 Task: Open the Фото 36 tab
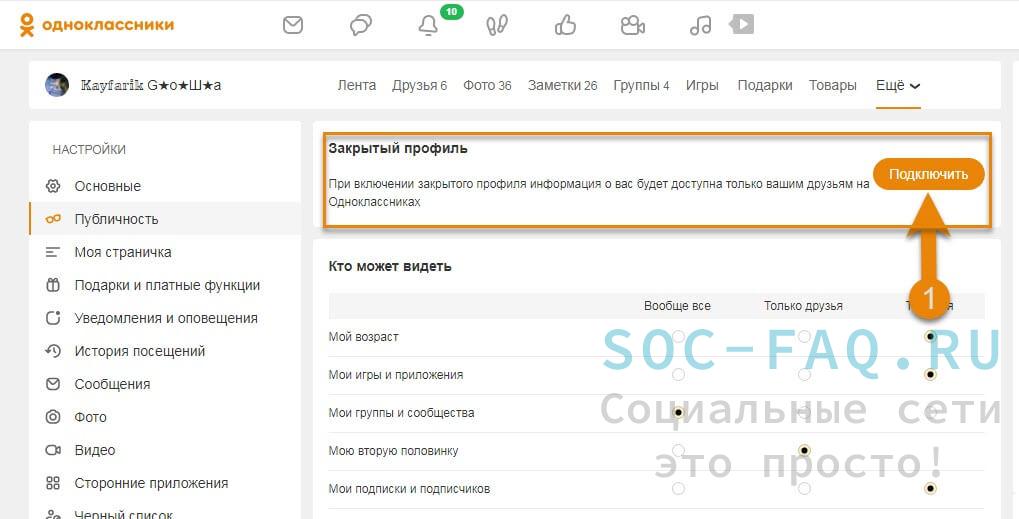[487, 85]
